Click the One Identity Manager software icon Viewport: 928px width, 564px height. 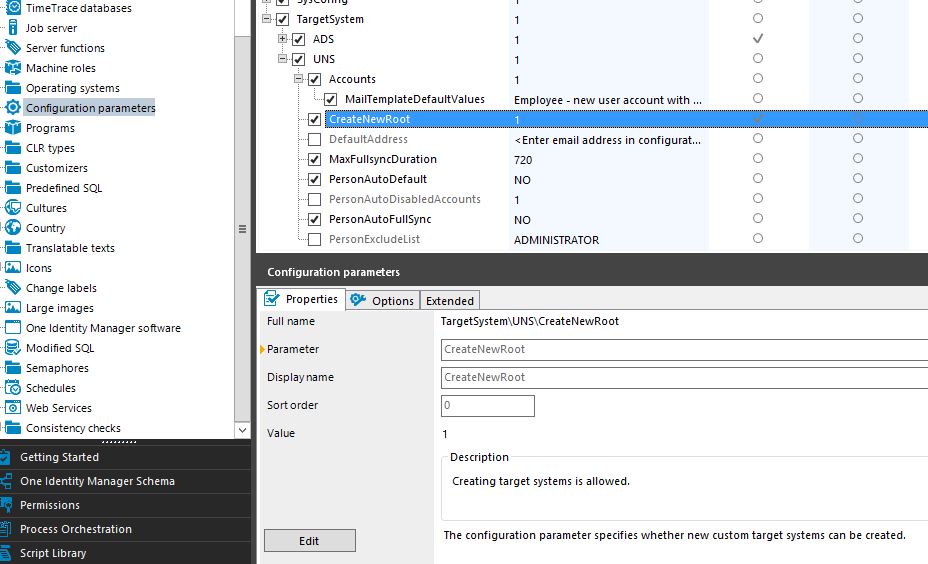12,328
